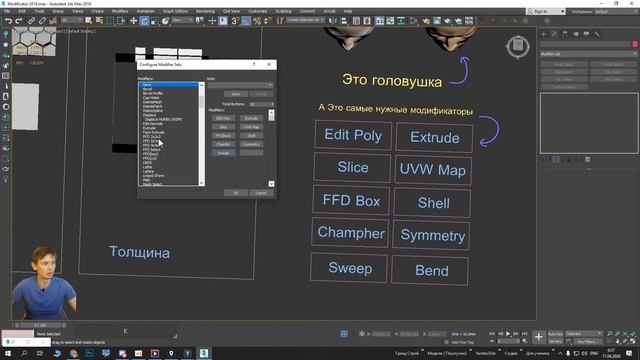Choose the Rectangular Selection Region tool
Viewport: 640px width, 360px height.
pyautogui.click(x=110, y=21)
